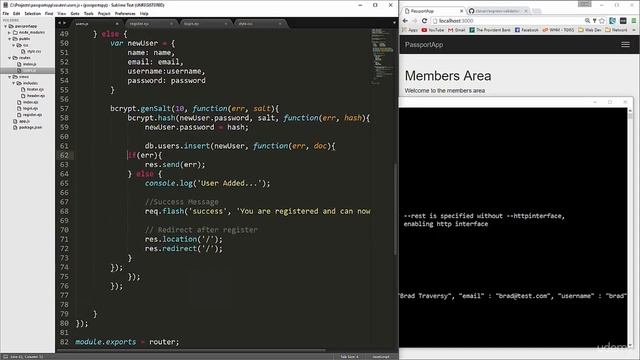The height and width of the screenshot is (360, 640).
Task: Close the login.ejs editor tab
Action: [226, 24]
